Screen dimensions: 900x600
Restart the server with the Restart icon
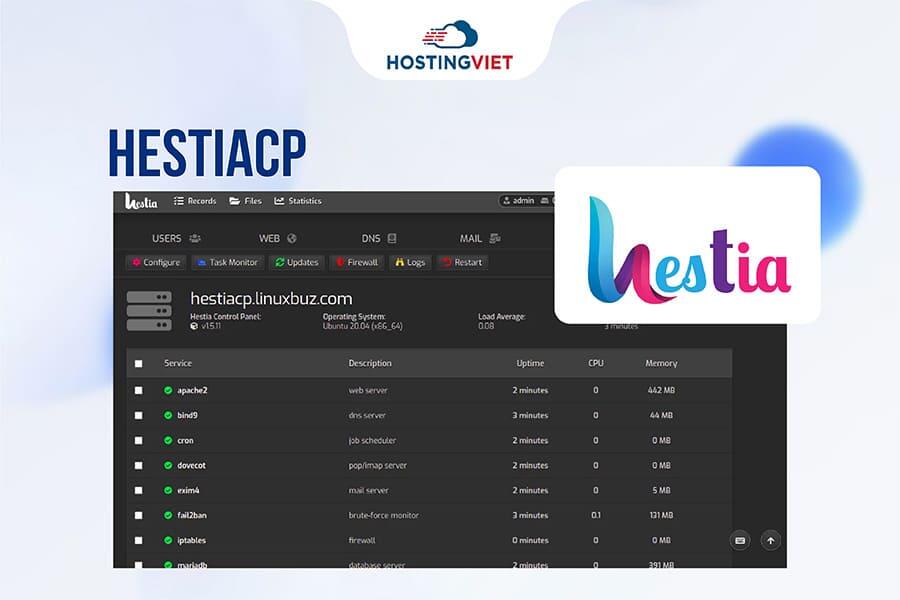[x=444, y=262]
